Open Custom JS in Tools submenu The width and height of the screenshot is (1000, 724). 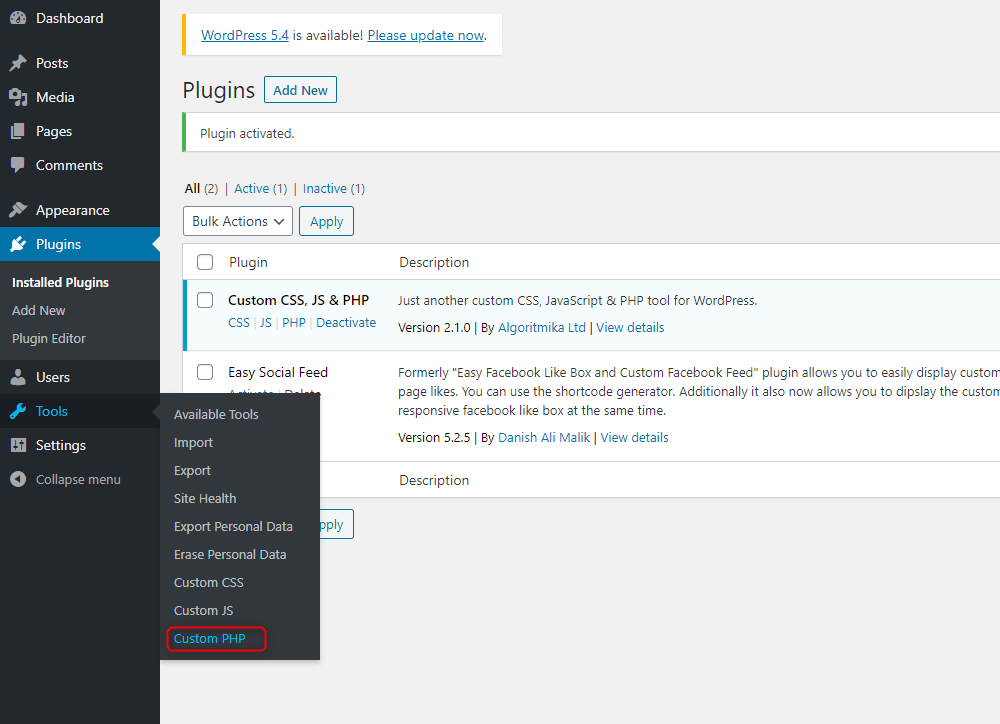coord(203,610)
